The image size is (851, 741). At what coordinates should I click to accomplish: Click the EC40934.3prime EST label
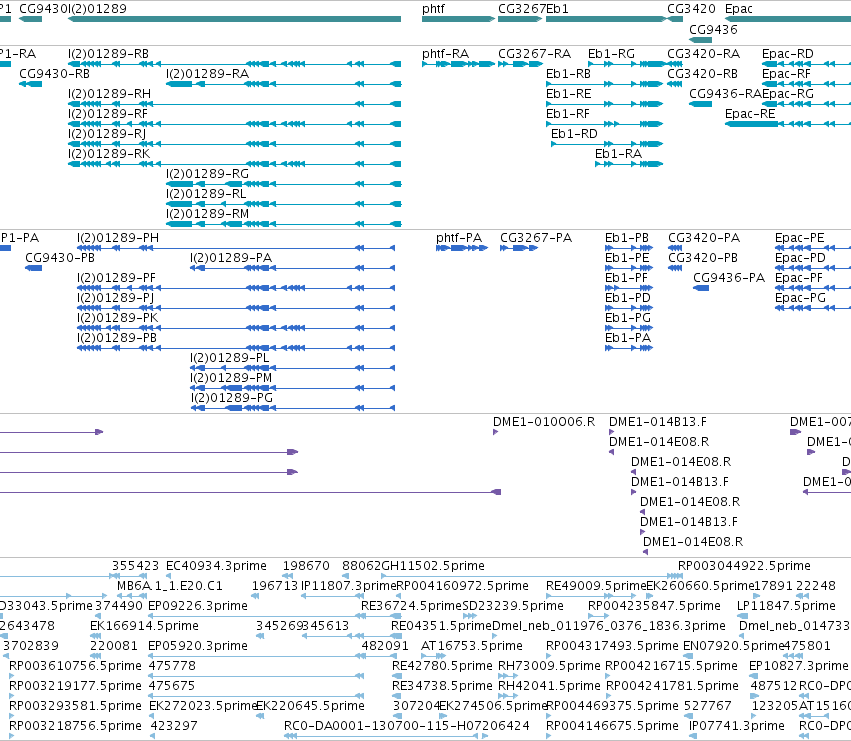click(216, 566)
